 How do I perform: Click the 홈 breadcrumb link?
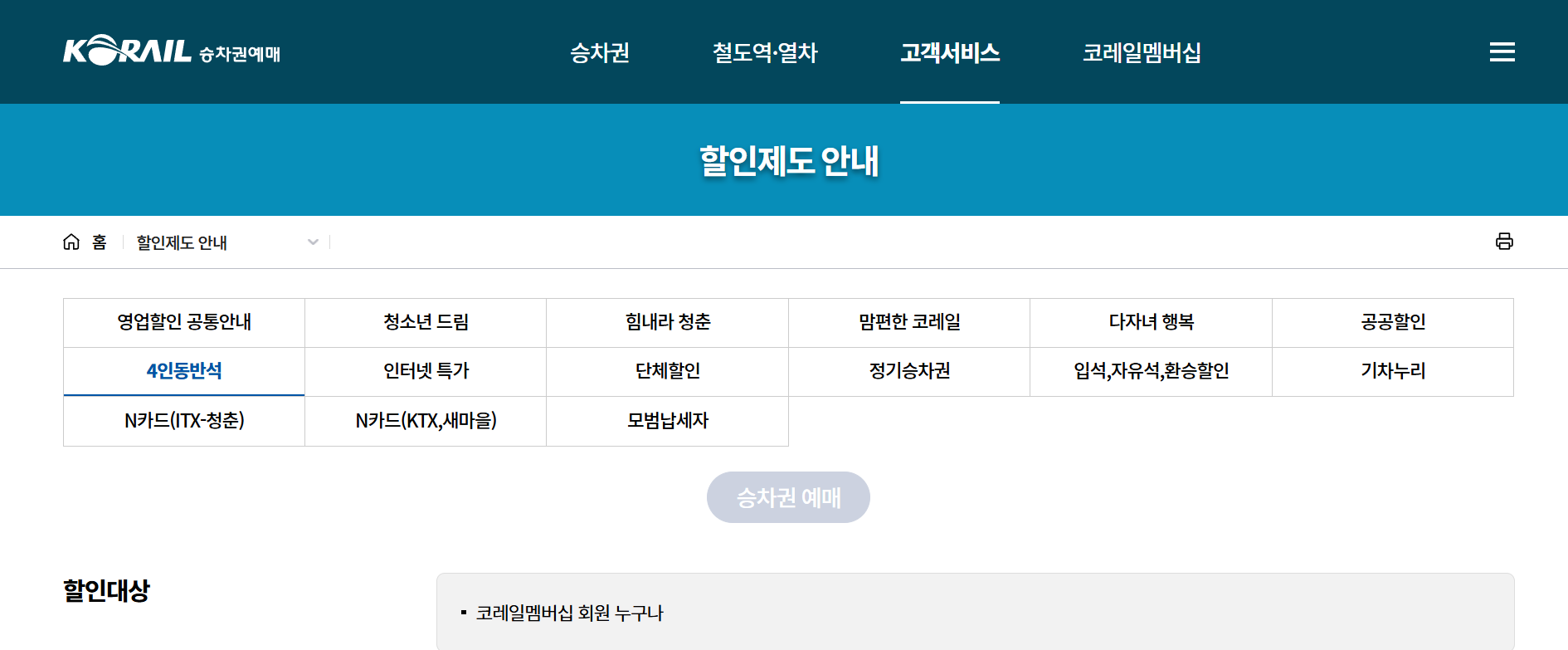pyautogui.click(x=100, y=242)
